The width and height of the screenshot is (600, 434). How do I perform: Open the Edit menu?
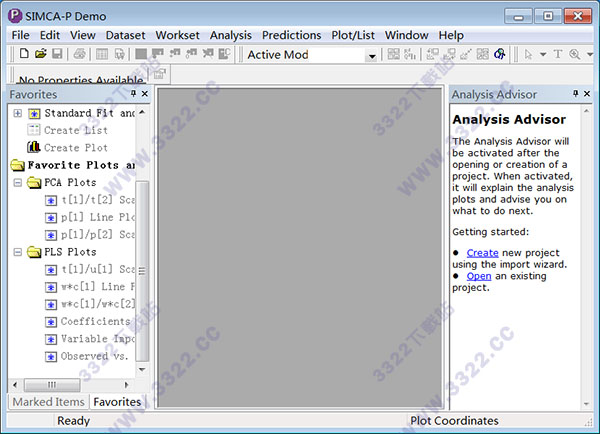(50, 35)
